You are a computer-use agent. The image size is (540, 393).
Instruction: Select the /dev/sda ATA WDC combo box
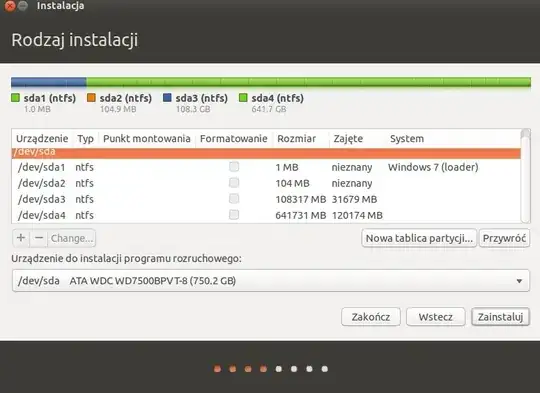click(x=271, y=281)
